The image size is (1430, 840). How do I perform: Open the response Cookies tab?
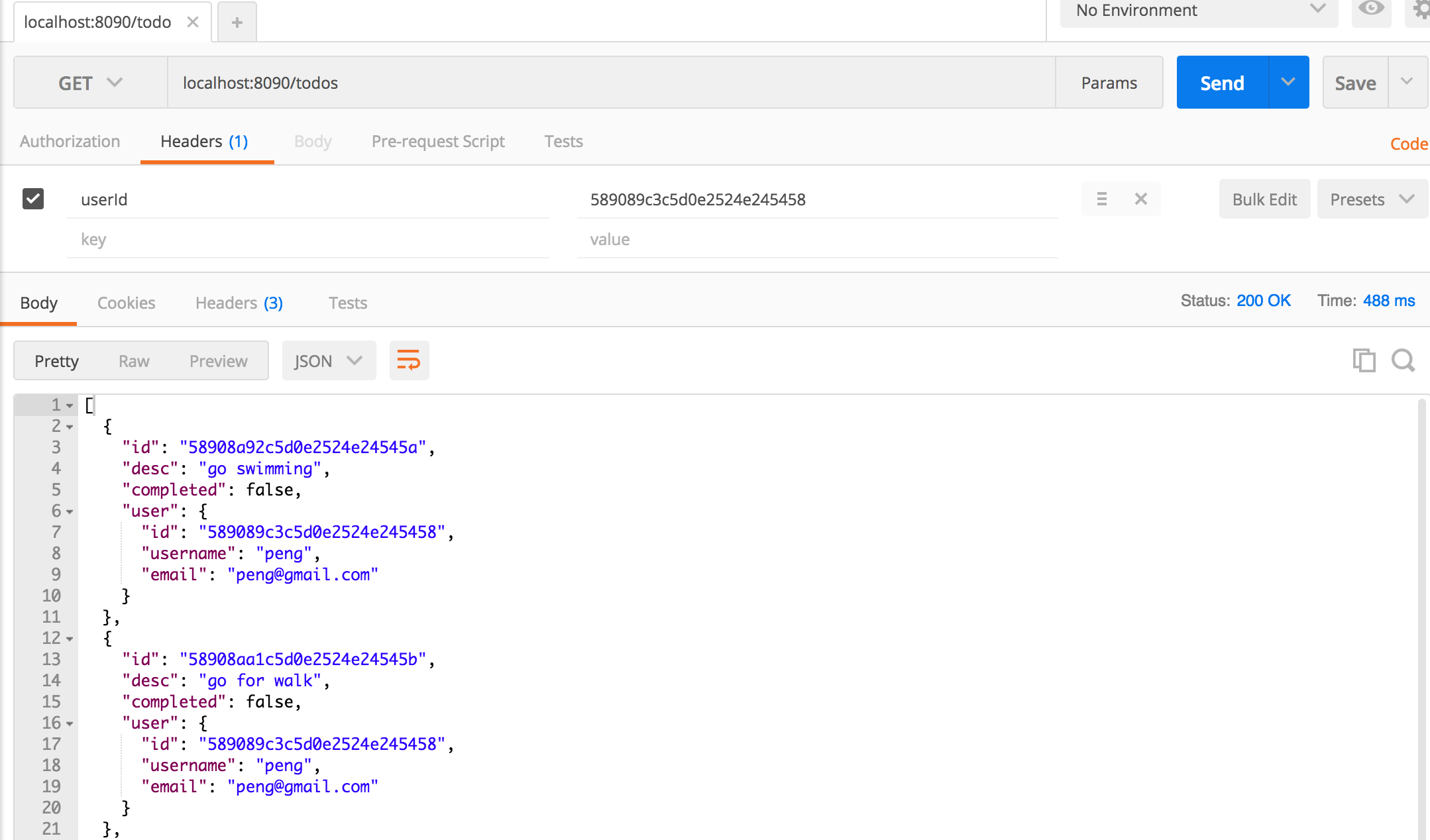tap(126, 303)
